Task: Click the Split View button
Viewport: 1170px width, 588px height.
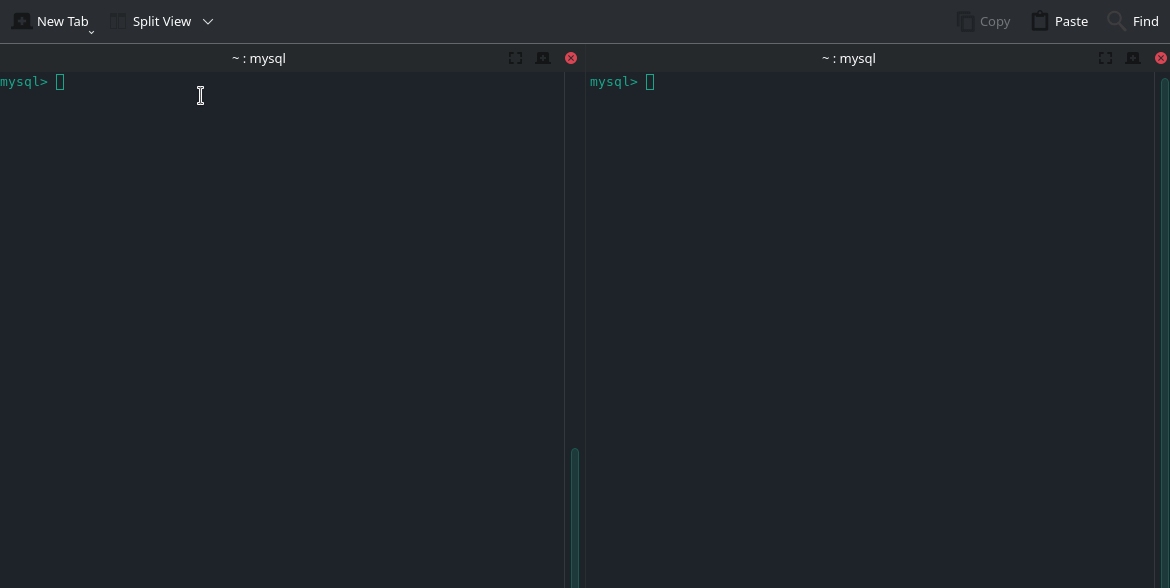Action: pos(150,22)
